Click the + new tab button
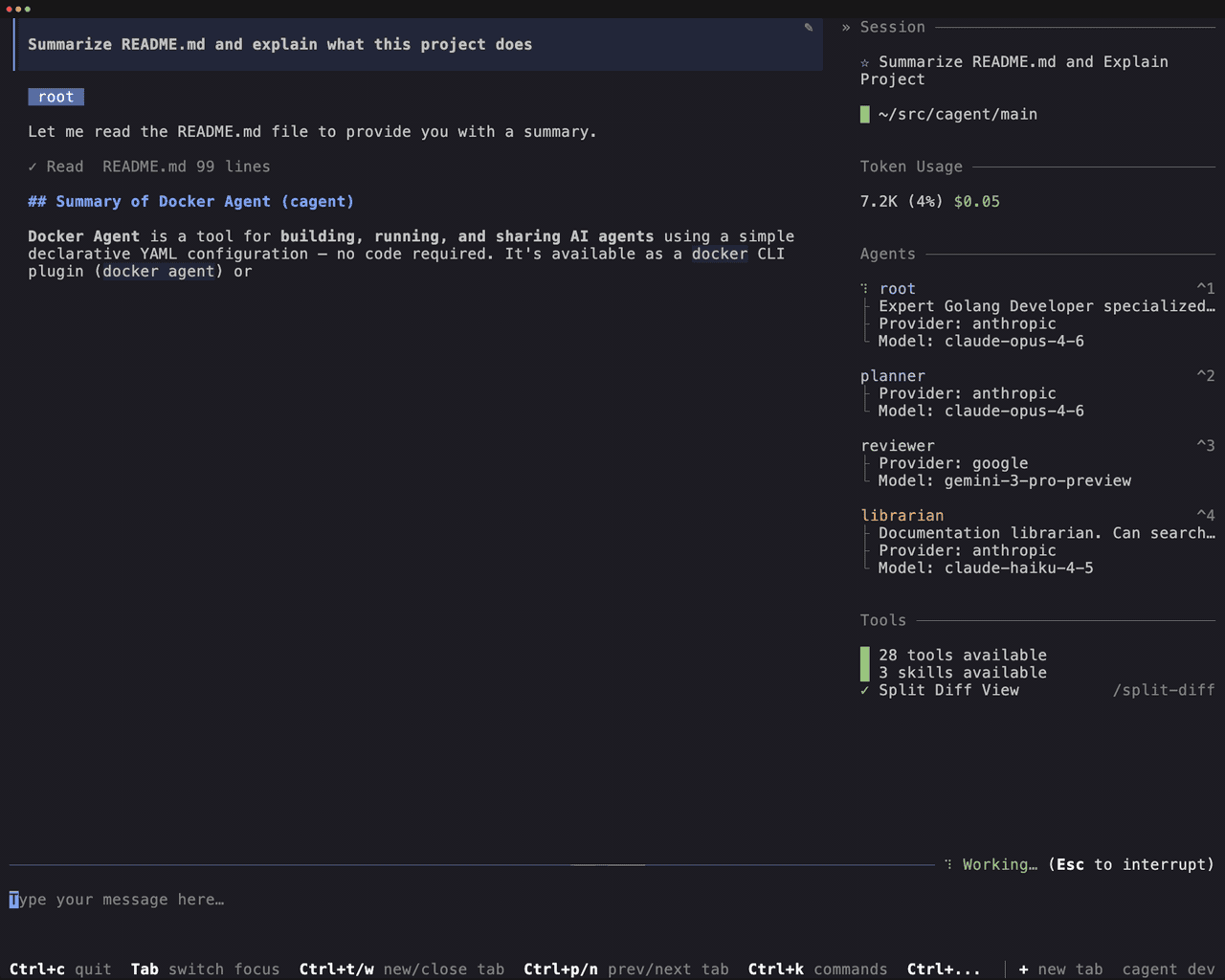The height and width of the screenshot is (980, 1225). pyautogui.click(x=1060, y=969)
